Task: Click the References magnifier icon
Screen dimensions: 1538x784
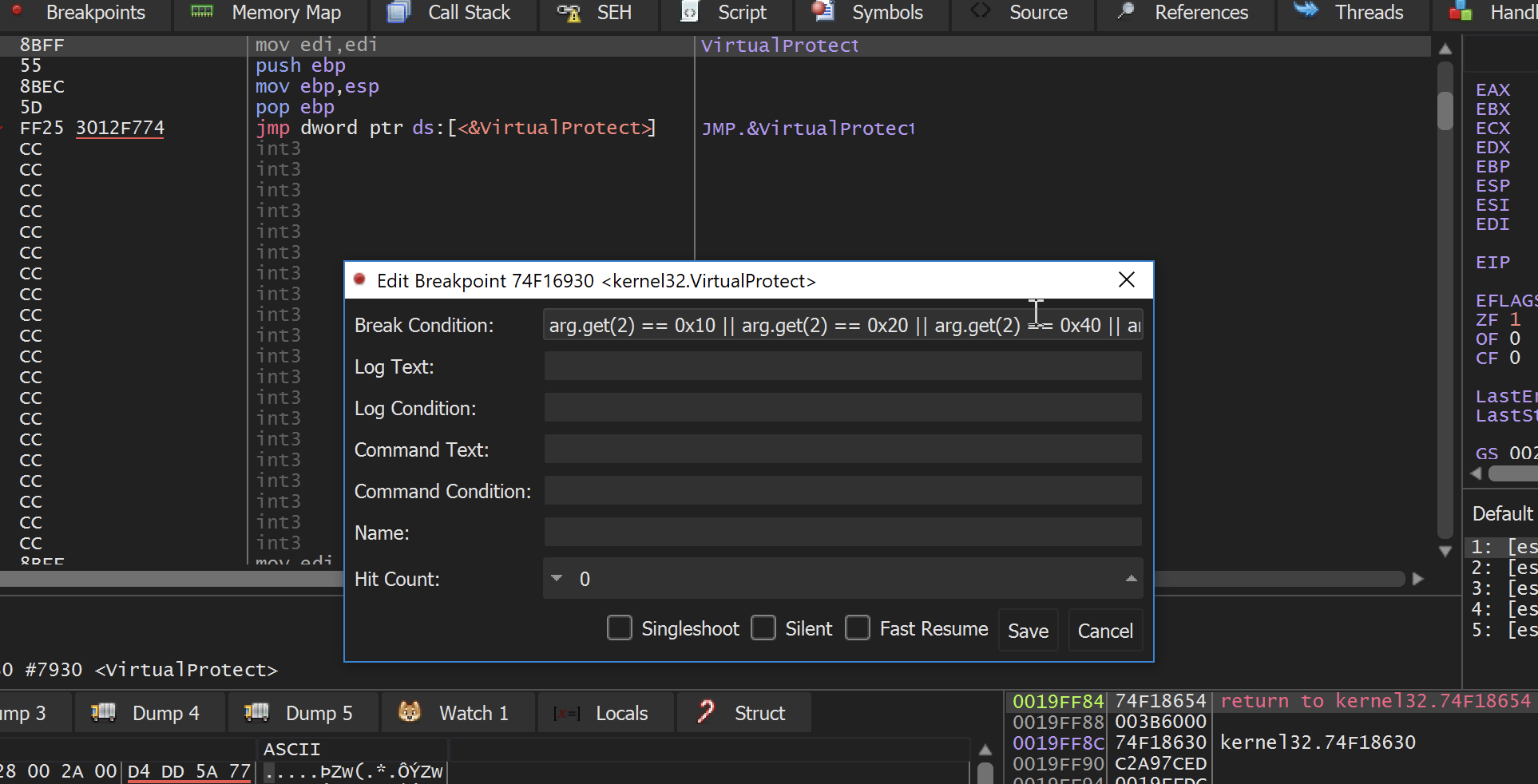Action: 1126,10
